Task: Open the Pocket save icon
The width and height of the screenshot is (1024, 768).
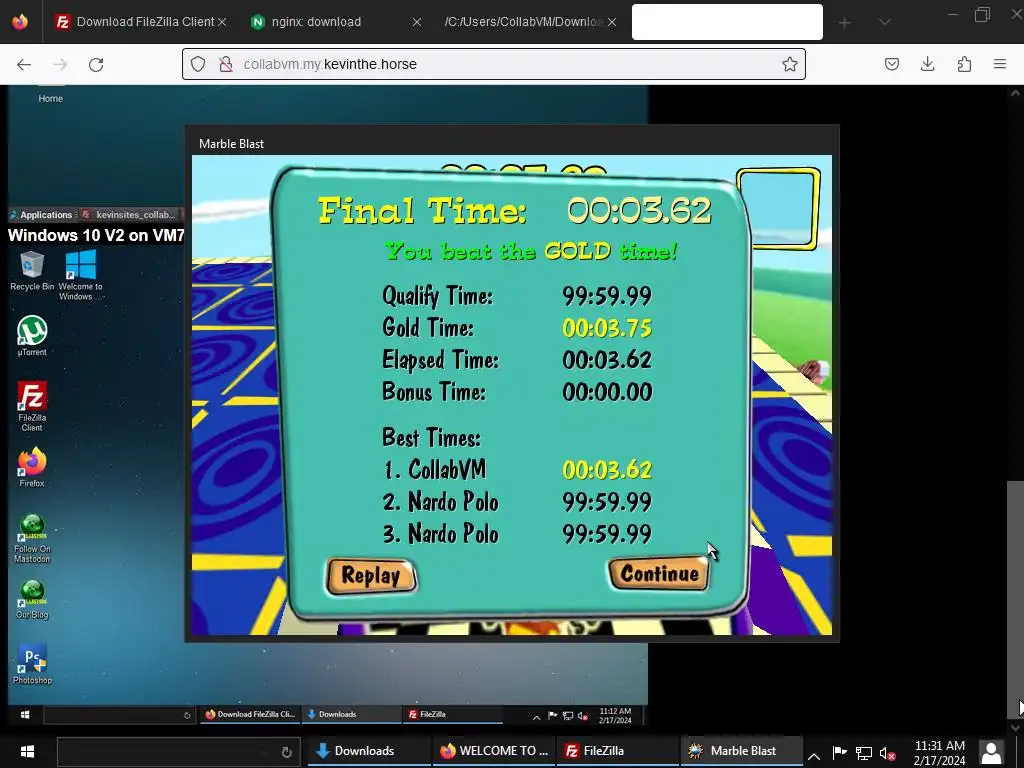Action: [891, 64]
